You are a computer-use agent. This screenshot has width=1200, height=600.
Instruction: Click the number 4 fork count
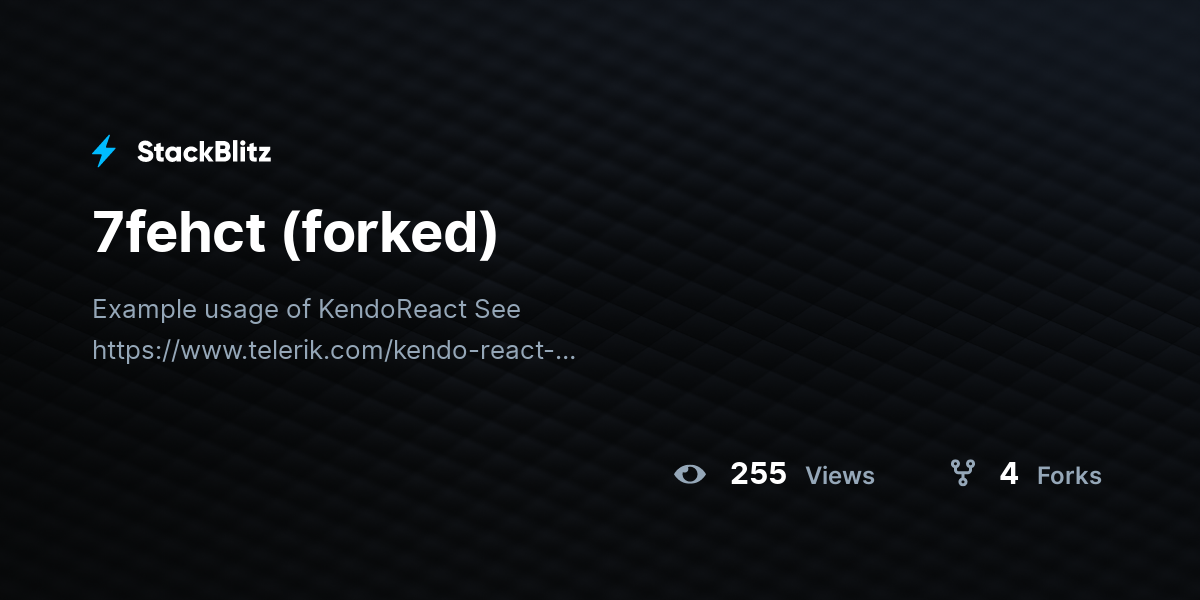pos(1009,474)
